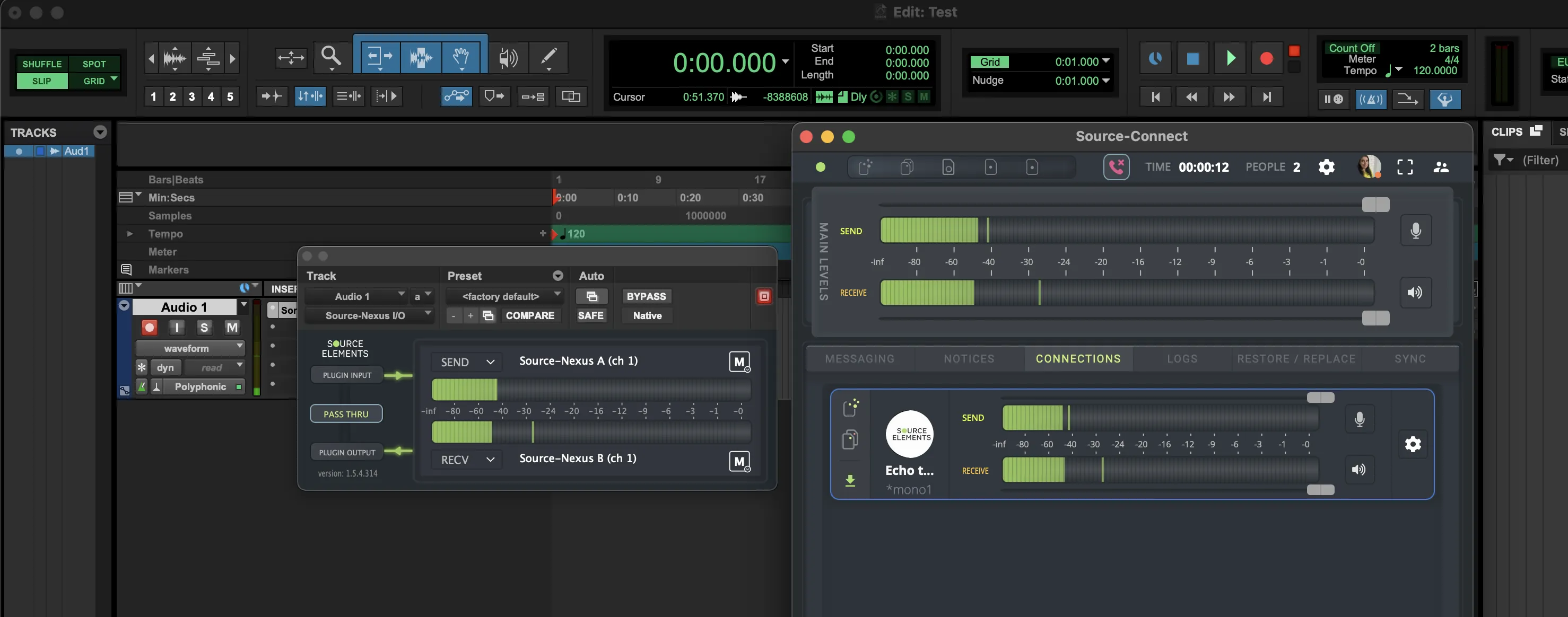Open the Grid value dropdown

[1106, 61]
